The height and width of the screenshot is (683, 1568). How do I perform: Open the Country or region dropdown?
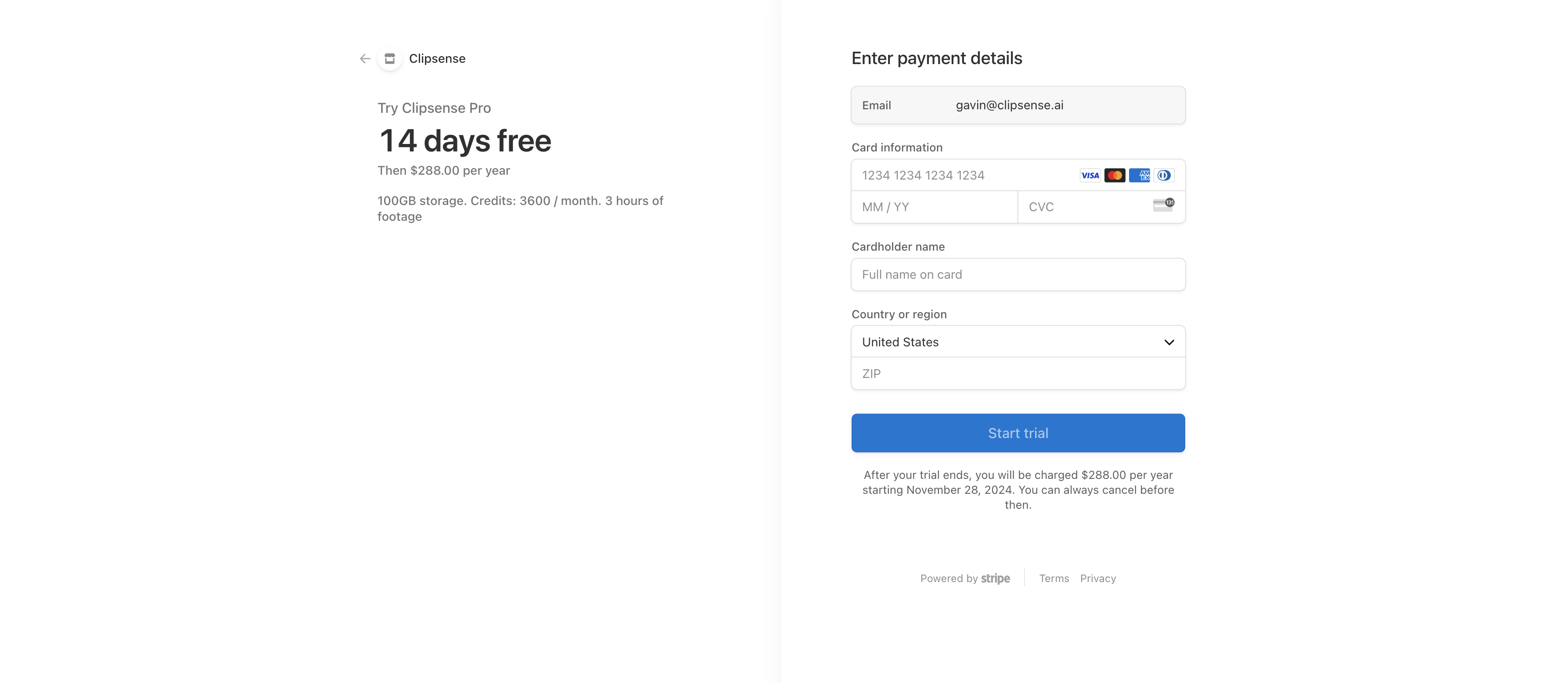click(1018, 342)
